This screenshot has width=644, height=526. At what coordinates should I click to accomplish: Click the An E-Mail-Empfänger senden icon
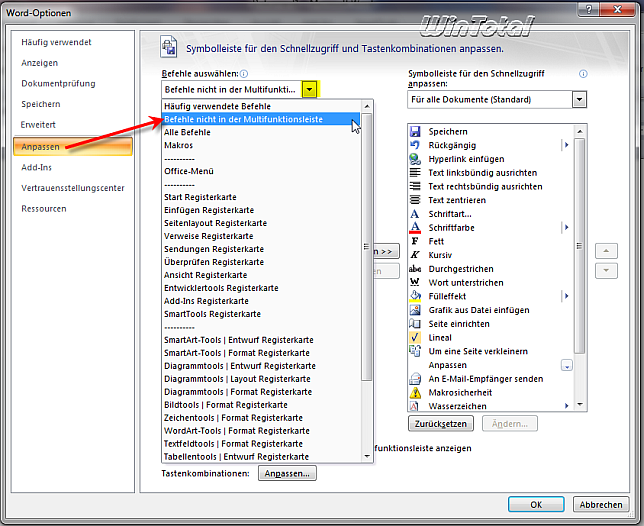[415, 379]
